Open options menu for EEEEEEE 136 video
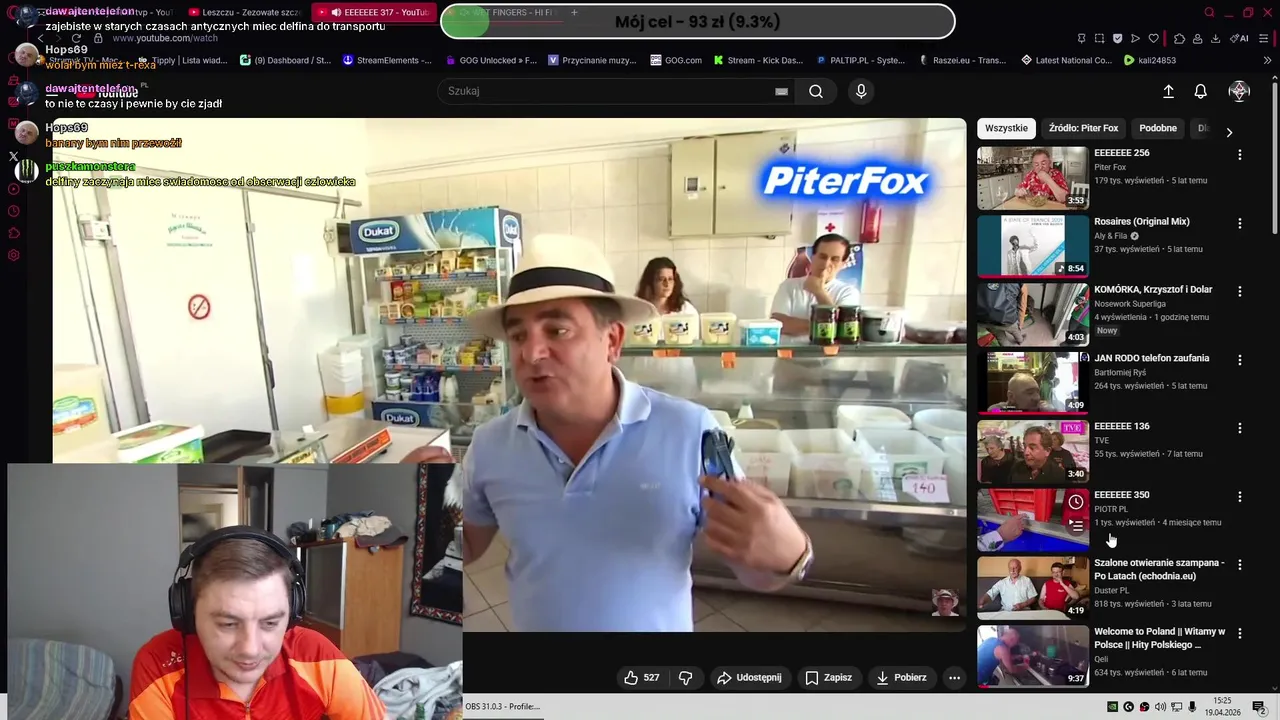The width and height of the screenshot is (1280, 720). pyautogui.click(x=1239, y=428)
